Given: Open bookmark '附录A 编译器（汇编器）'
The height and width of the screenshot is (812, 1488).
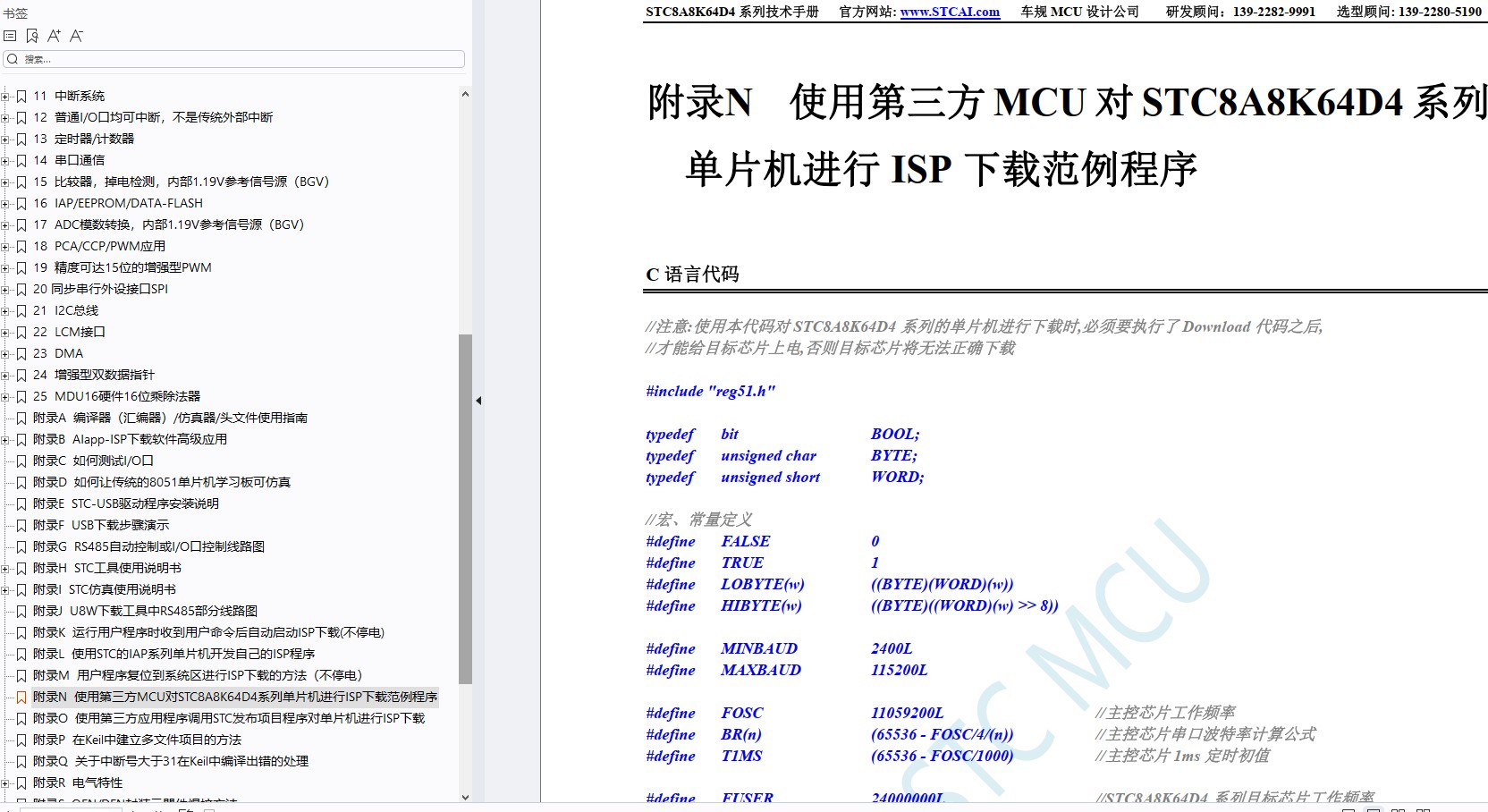Looking at the screenshot, I should (171, 418).
